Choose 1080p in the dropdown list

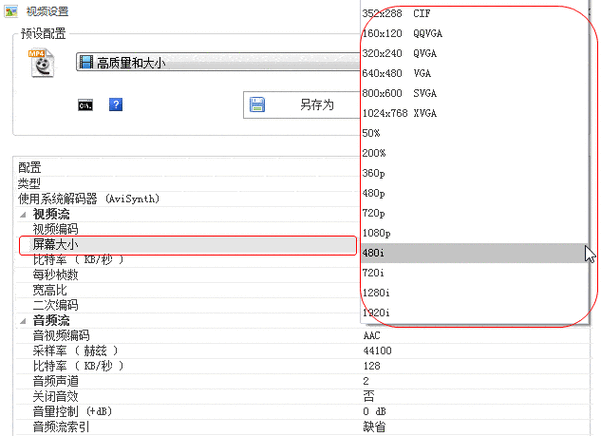[377, 232]
